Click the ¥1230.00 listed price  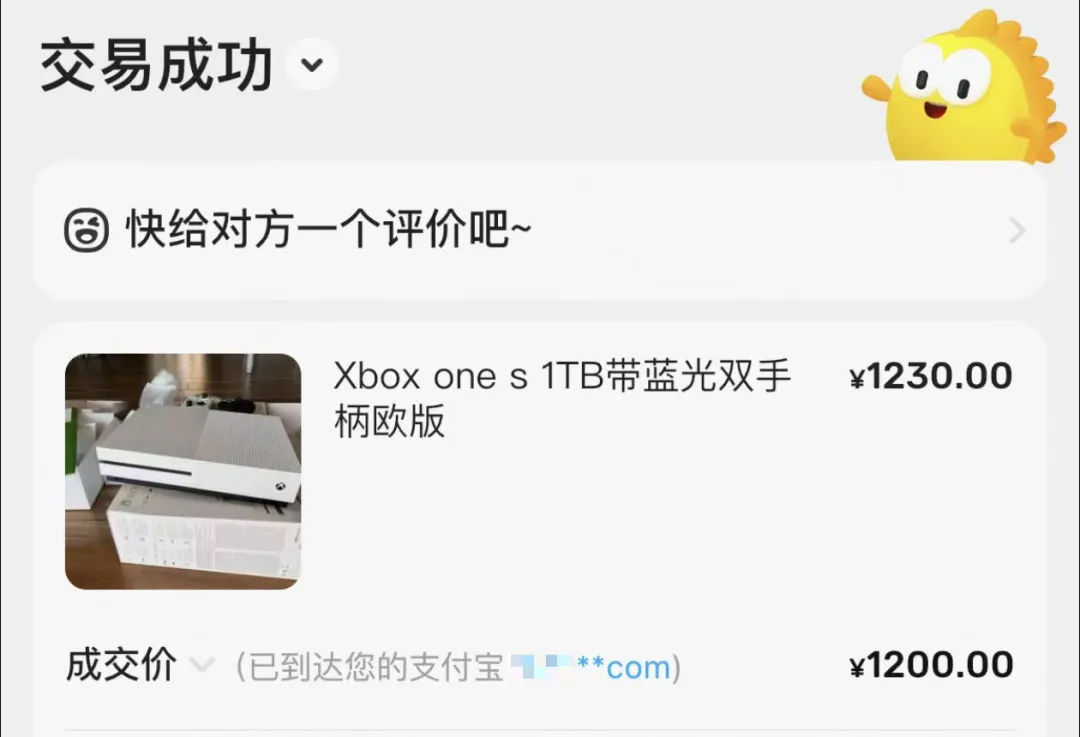point(931,376)
